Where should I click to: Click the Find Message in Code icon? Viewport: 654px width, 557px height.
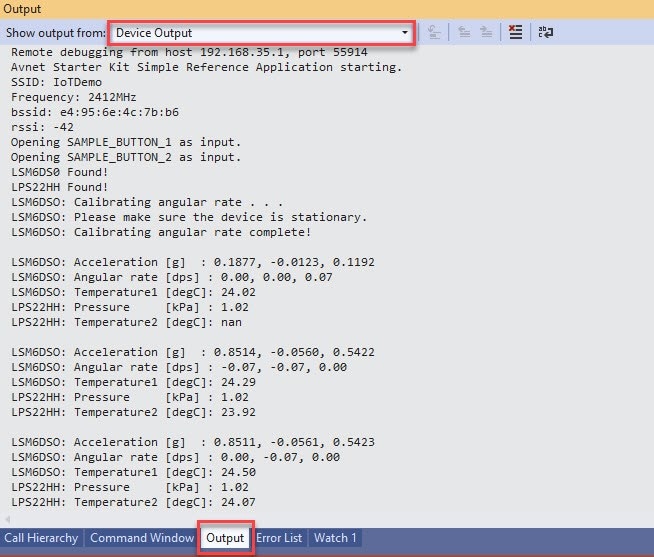(x=434, y=32)
